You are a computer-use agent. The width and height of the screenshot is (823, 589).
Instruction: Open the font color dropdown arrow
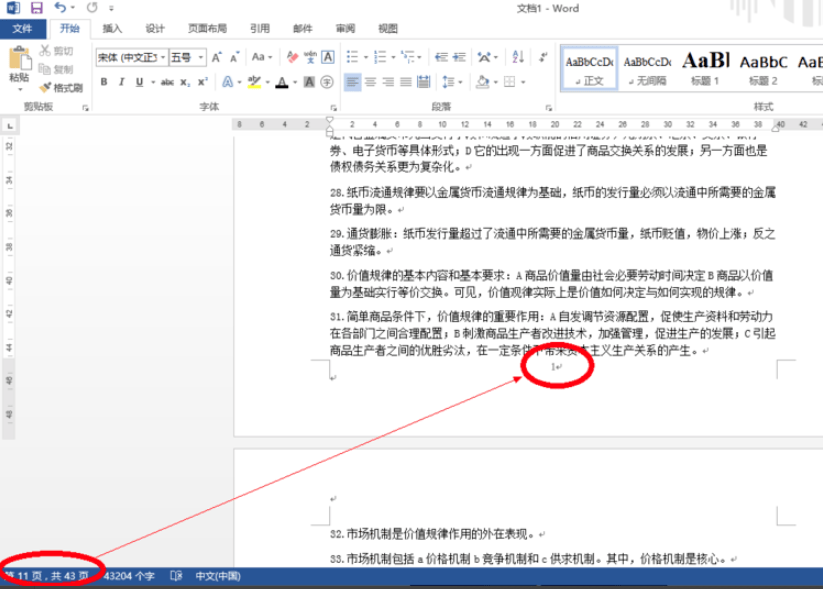(294, 80)
